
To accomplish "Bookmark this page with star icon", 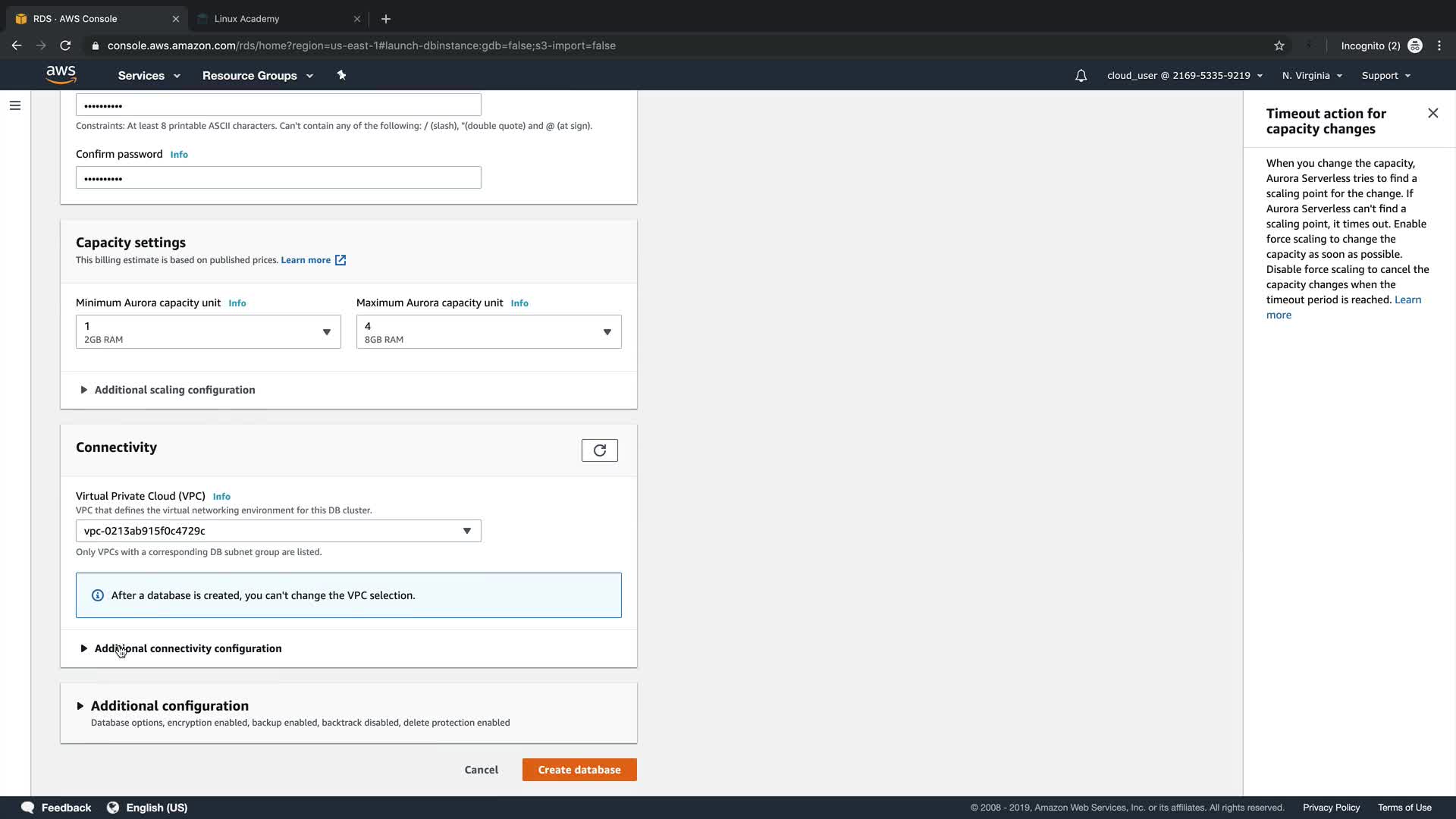I will 1279,45.
